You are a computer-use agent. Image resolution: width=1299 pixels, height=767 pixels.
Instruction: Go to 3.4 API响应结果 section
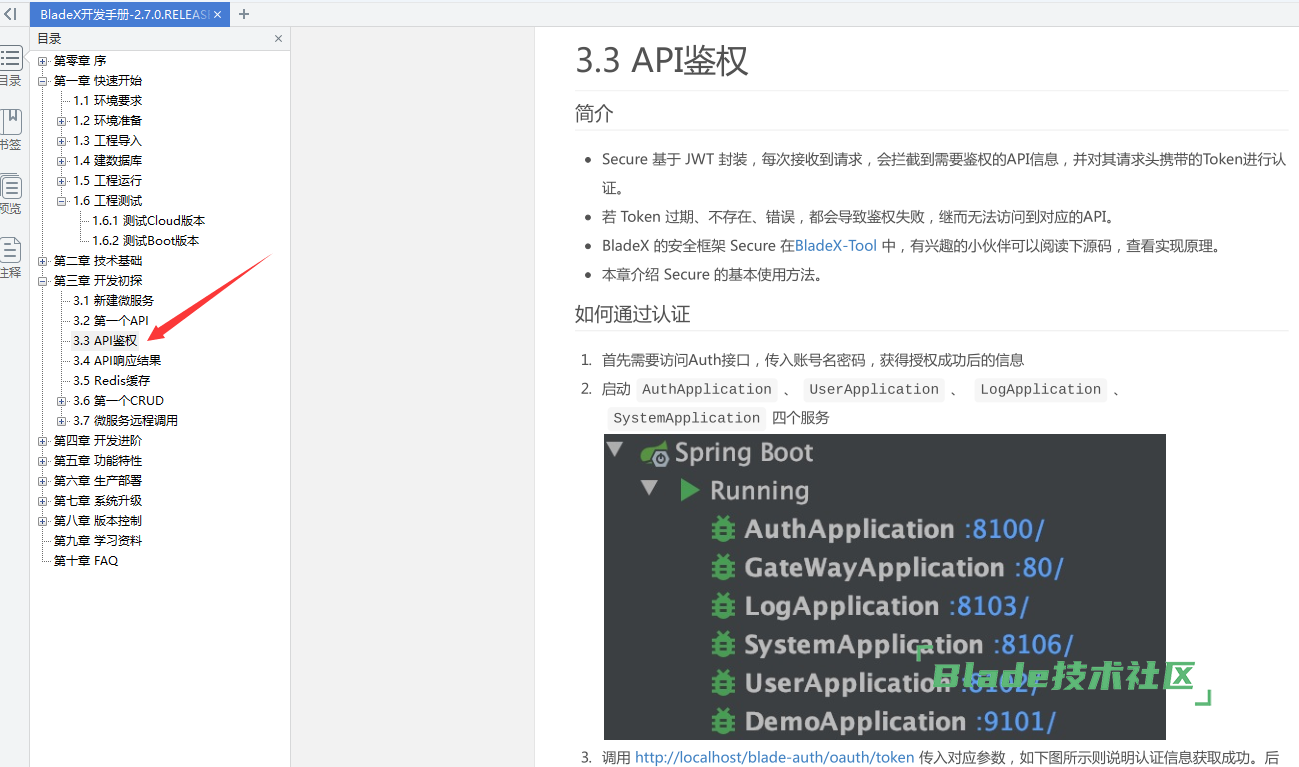pyautogui.click(x=116, y=361)
